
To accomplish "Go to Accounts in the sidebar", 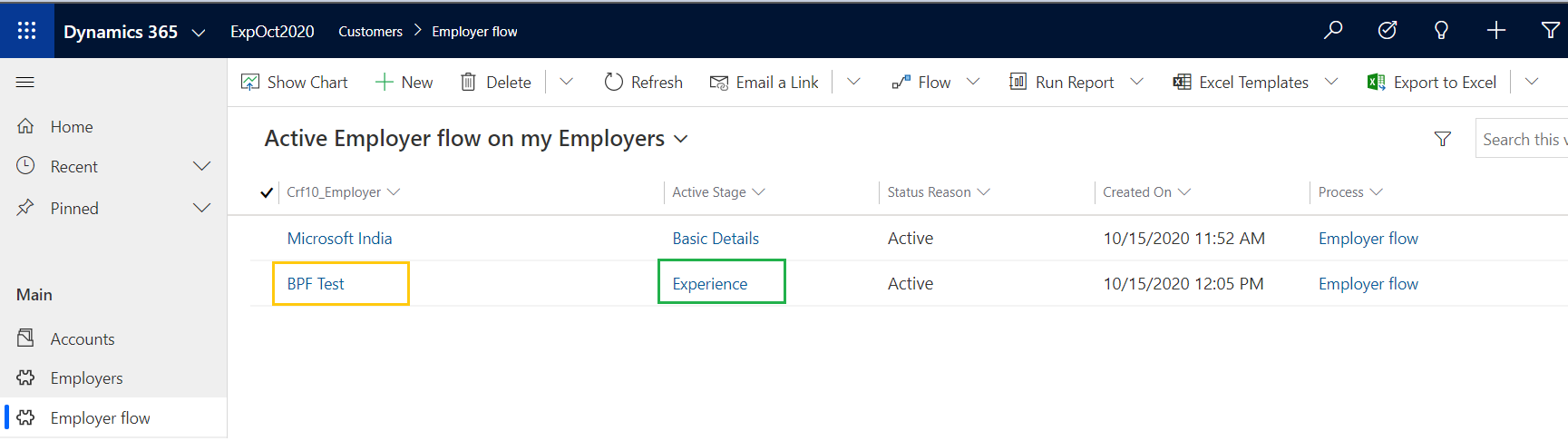I will tap(83, 339).
